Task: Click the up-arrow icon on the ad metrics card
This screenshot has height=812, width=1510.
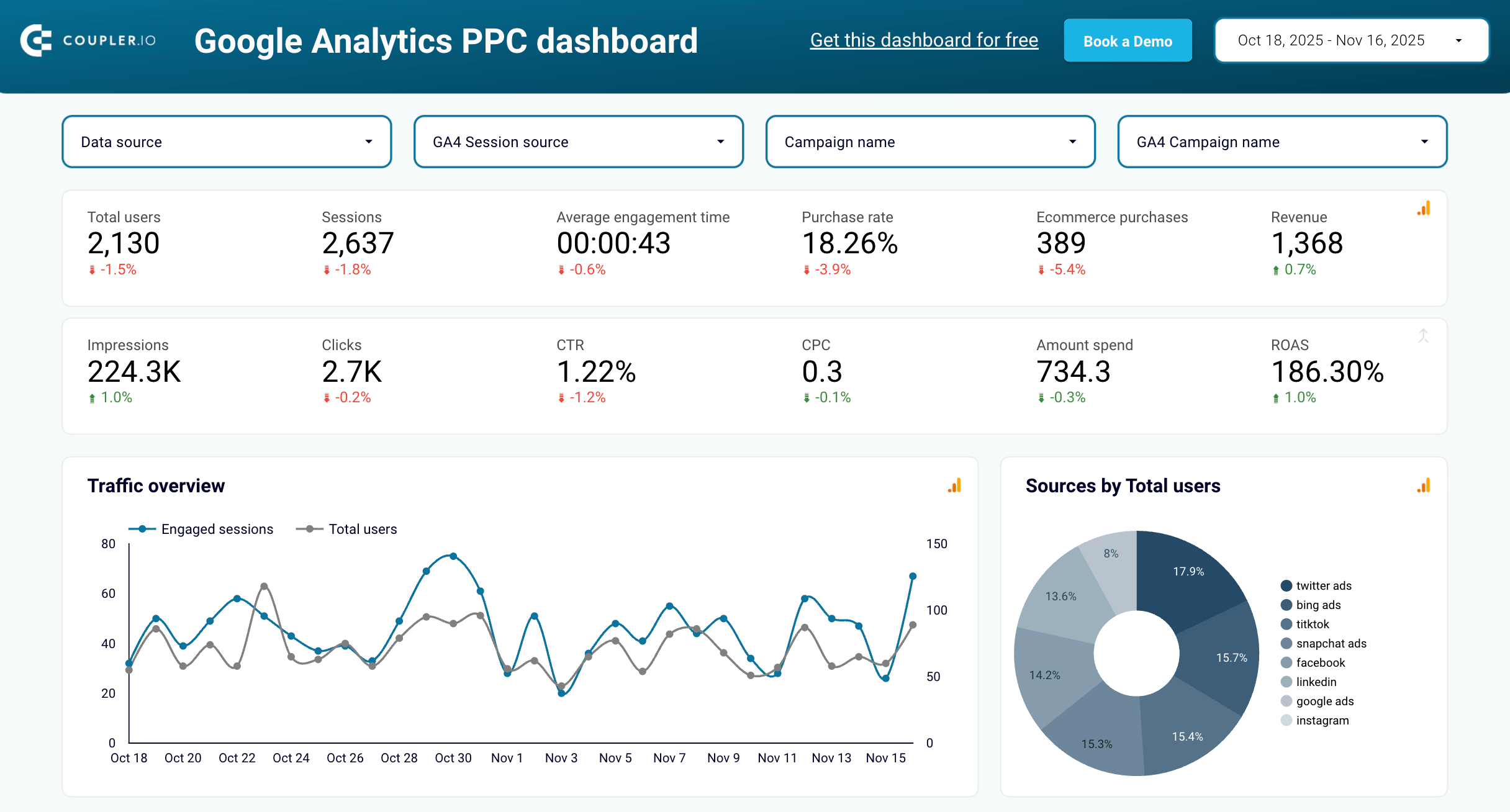Action: [1423, 336]
